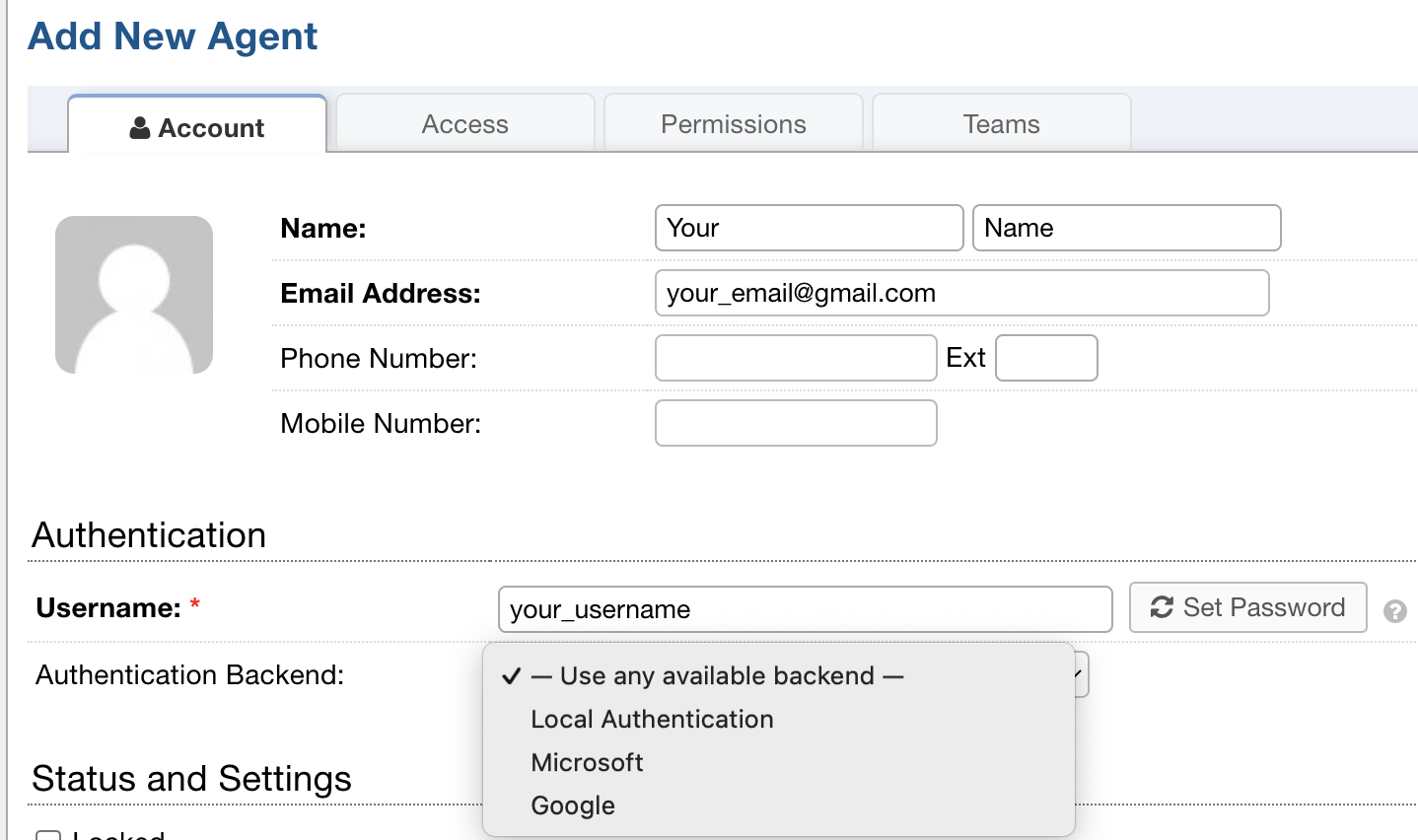Check the Locked checkbox
This screenshot has height=840, width=1418.
(x=48, y=834)
